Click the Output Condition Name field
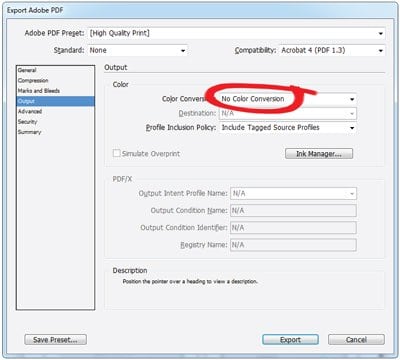This screenshot has height=360, width=400. pyautogui.click(x=293, y=211)
